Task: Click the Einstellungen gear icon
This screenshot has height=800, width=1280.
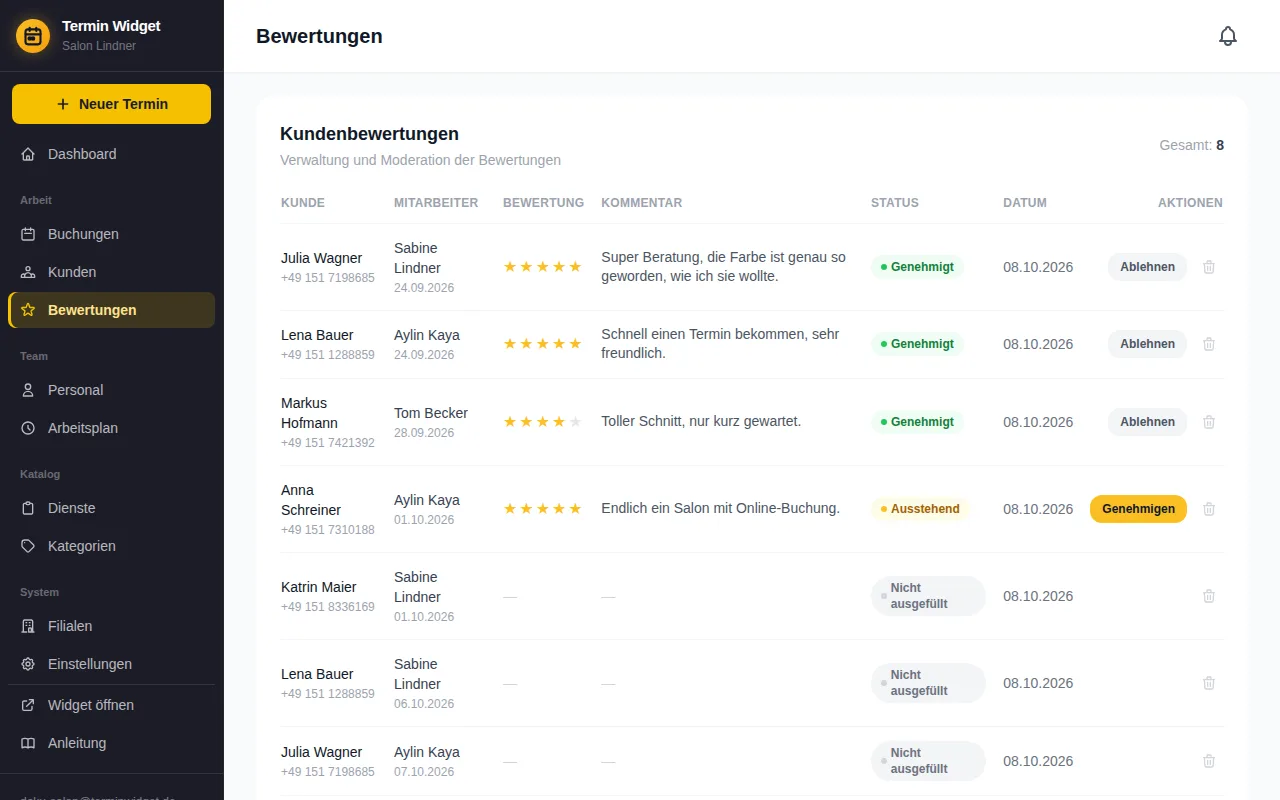Action: [x=28, y=664]
